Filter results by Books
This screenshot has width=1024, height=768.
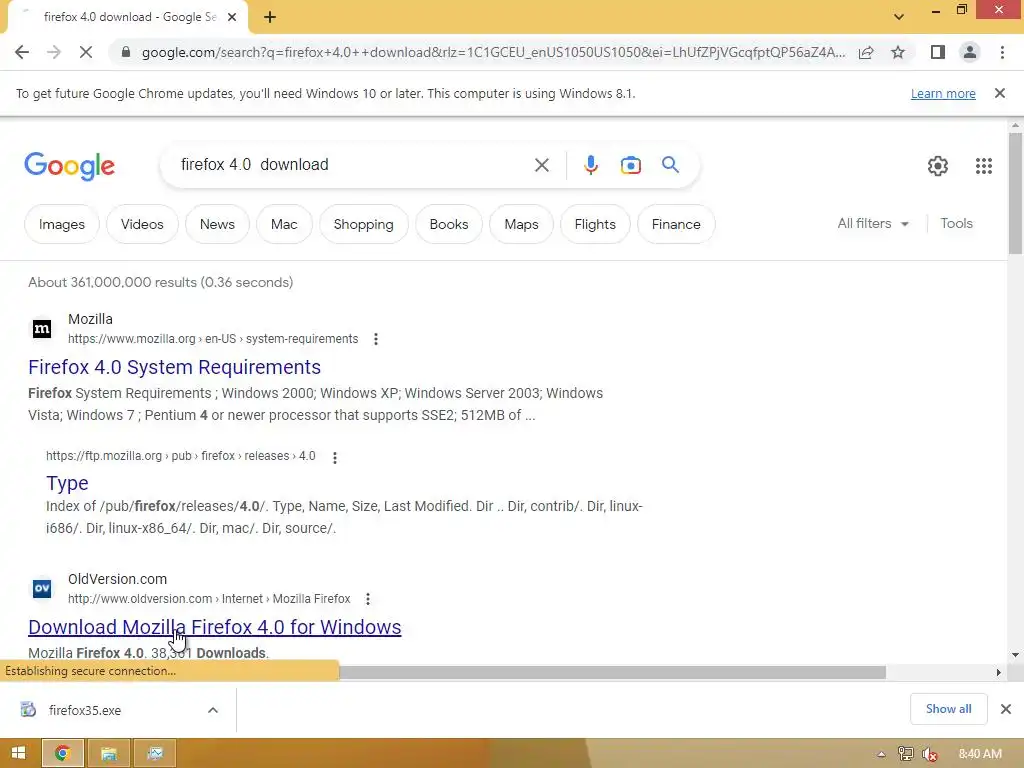tap(449, 224)
